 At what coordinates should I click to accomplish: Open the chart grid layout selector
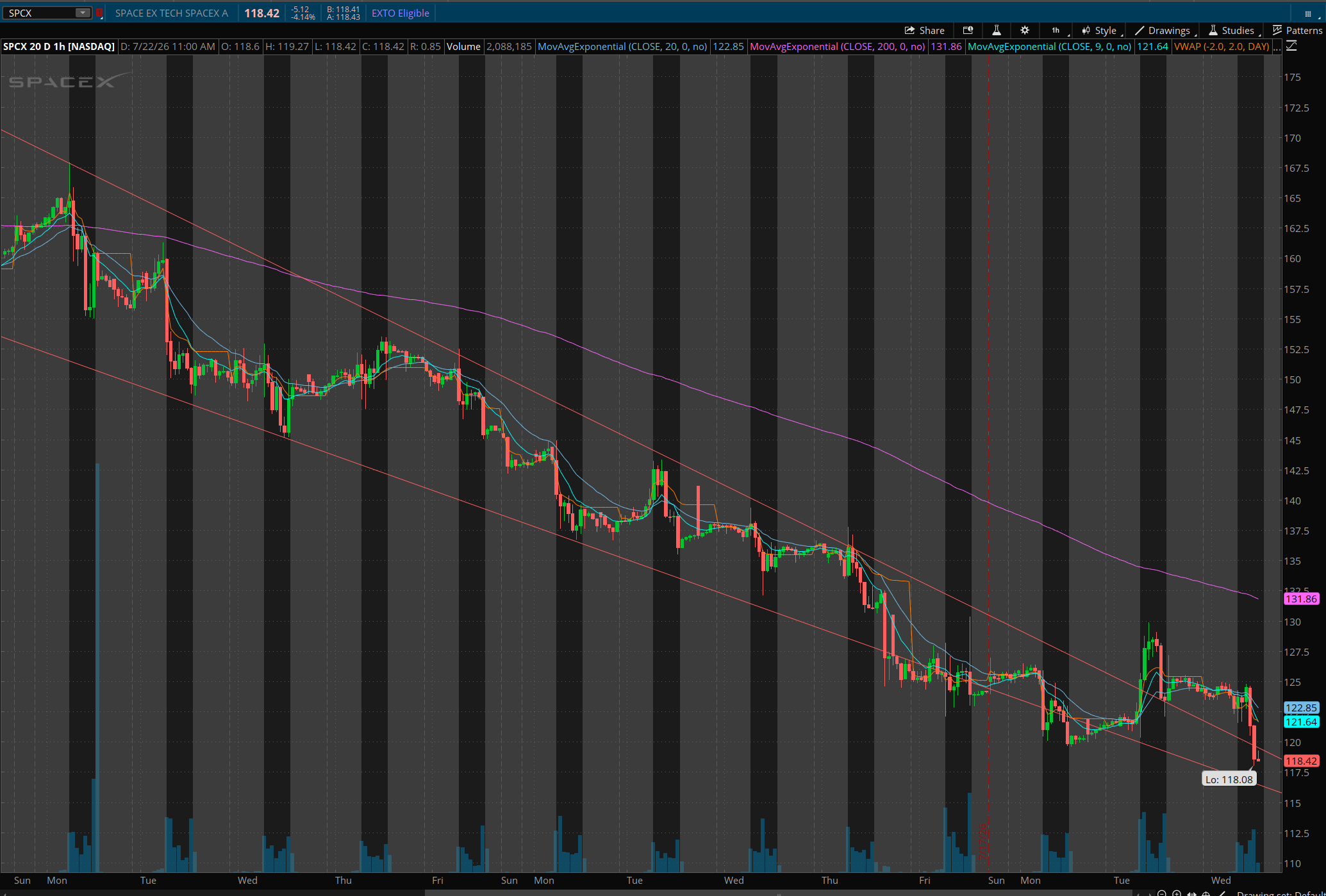(x=1308, y=13)
